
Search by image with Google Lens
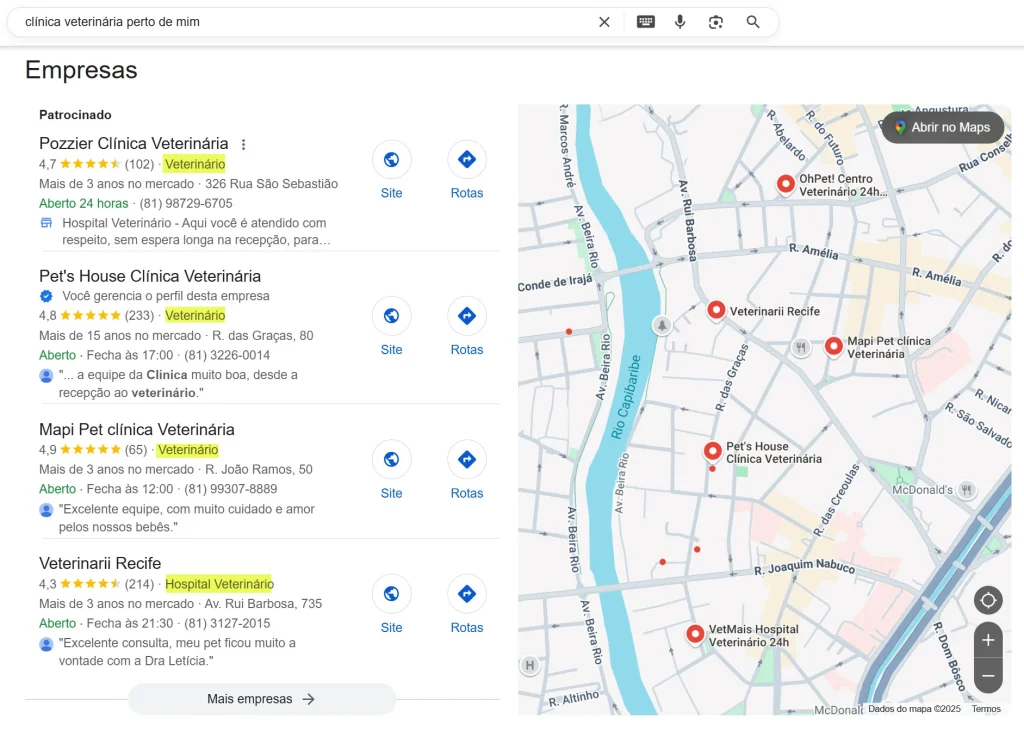716,22
